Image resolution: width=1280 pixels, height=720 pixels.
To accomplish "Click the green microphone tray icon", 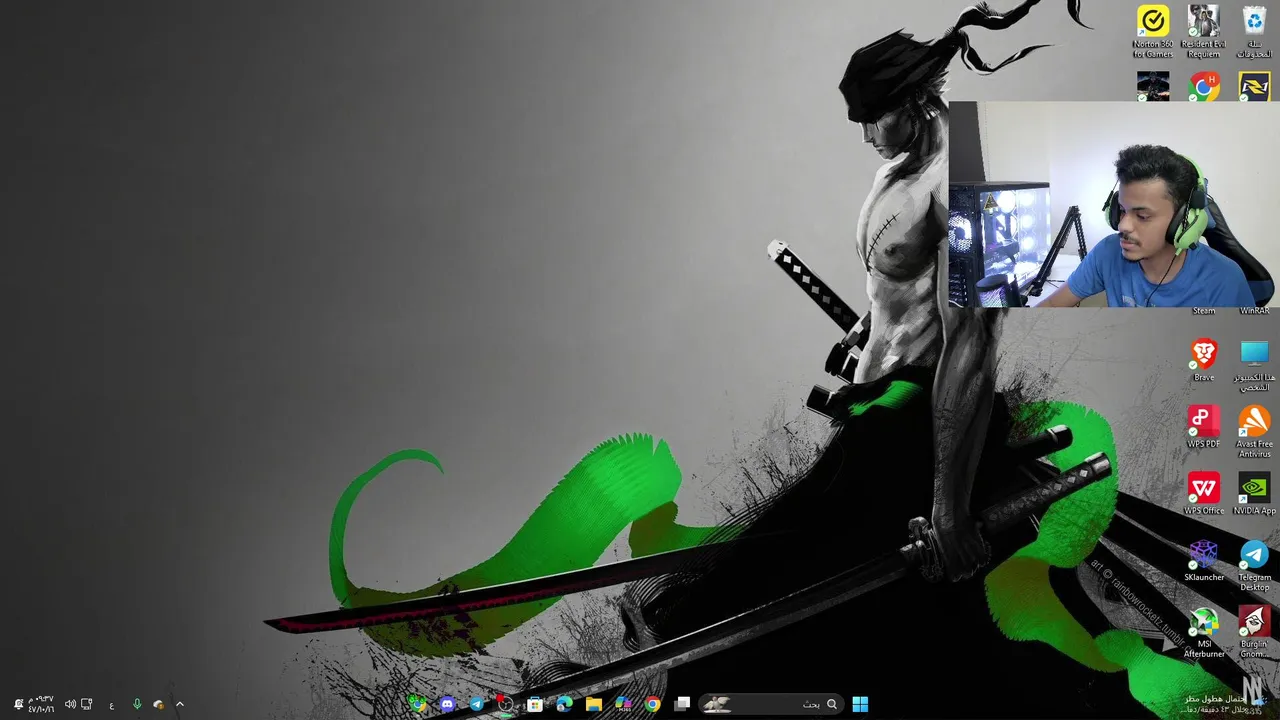I will tap(137, 704).
